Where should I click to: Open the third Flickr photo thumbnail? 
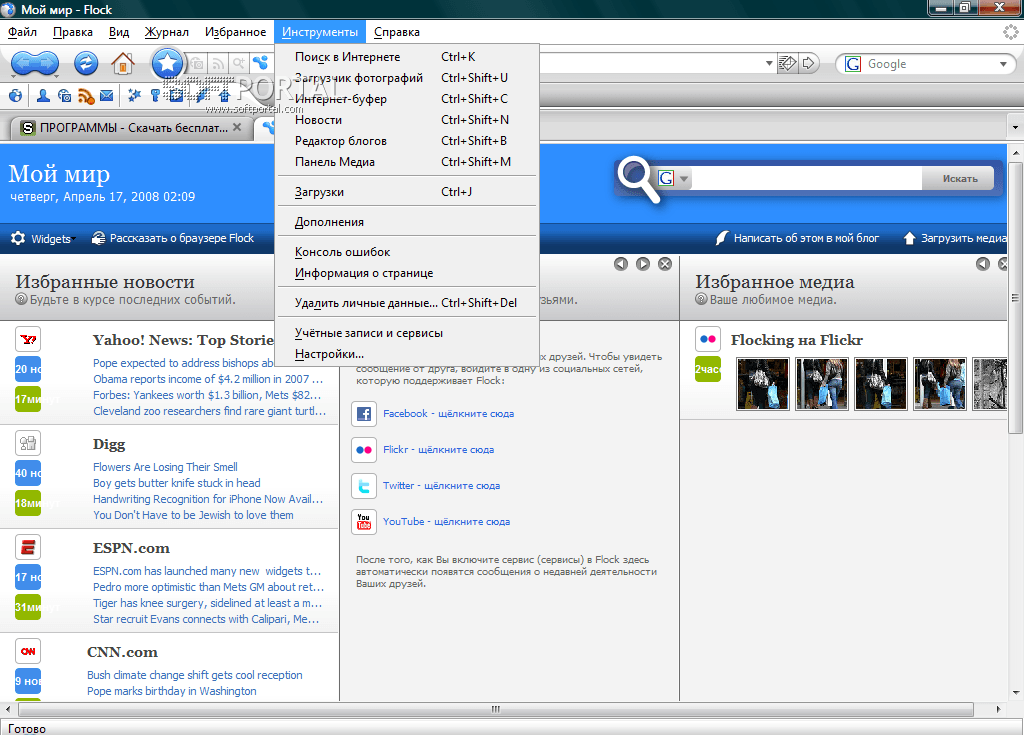880,384
